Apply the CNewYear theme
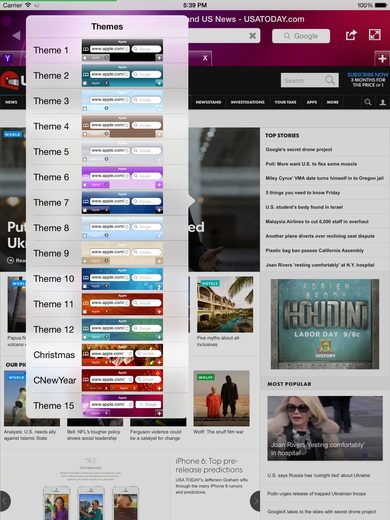The height and width of the screenshot is (520, 390). coord(107,380)
